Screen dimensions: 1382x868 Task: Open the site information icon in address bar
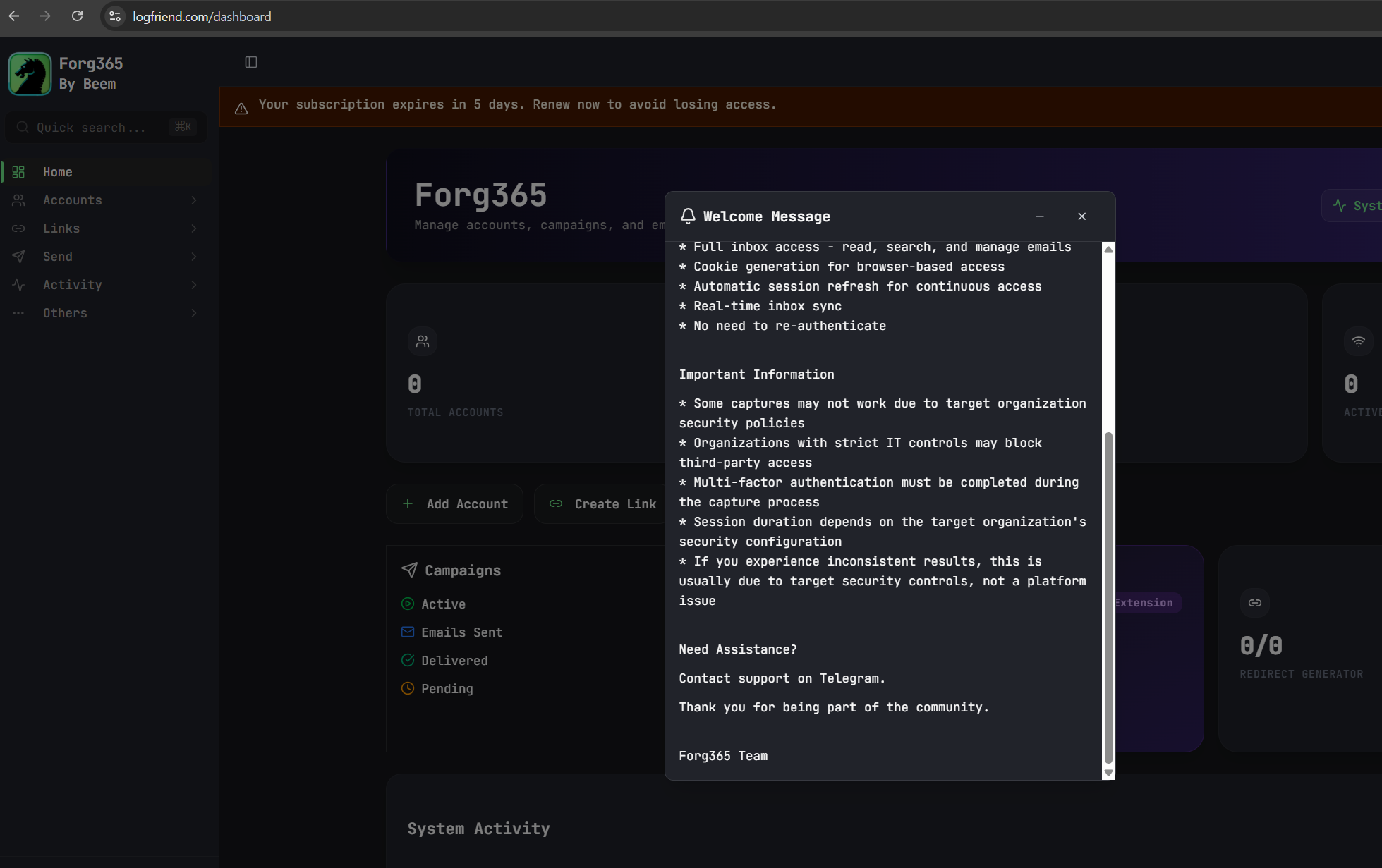click(115, 16)
